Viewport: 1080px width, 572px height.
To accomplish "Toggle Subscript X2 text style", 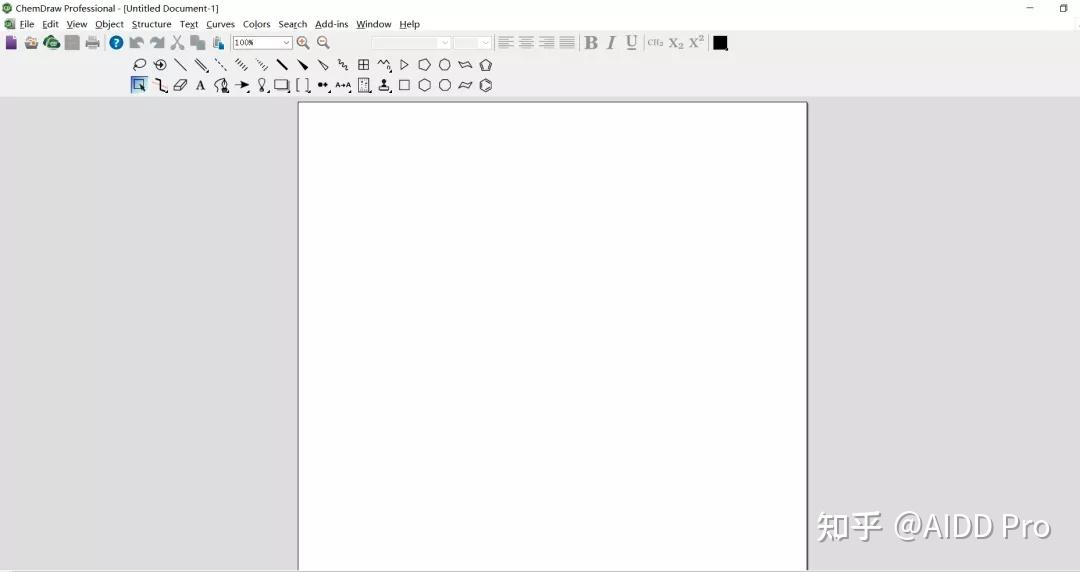I will tap(676, 43).
